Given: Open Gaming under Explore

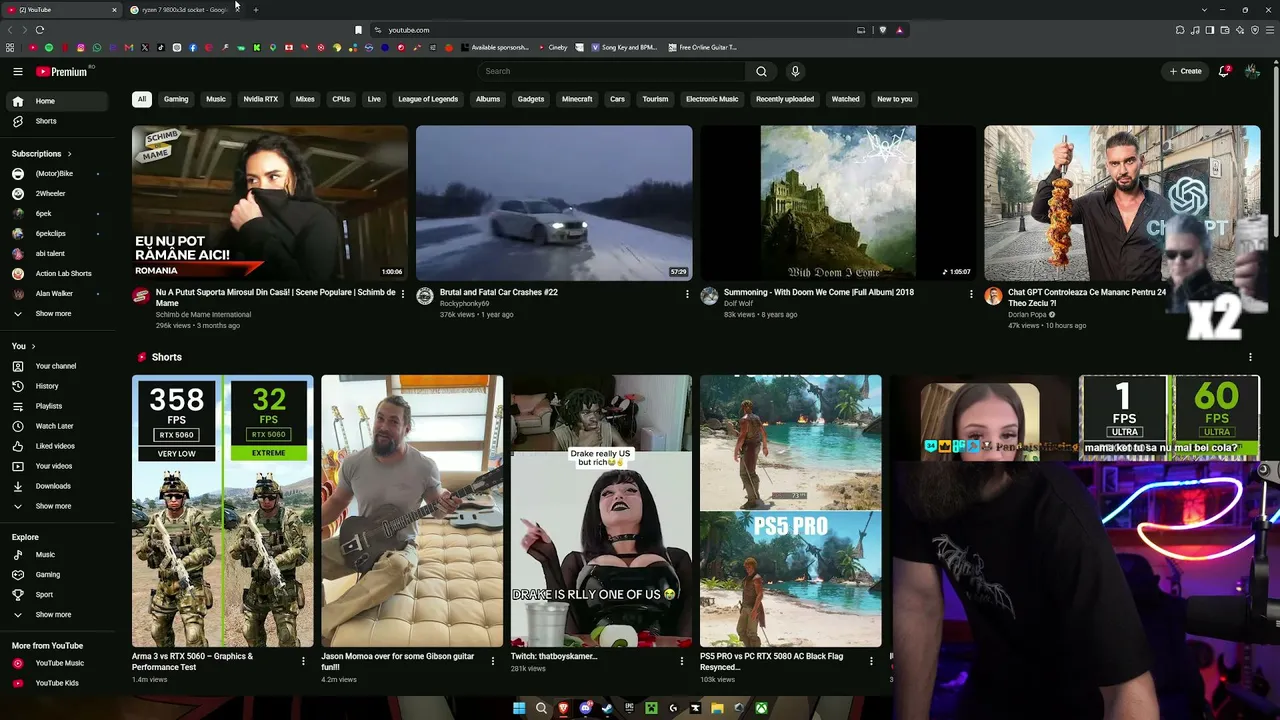Looking at the screenshot, I should click(55, 575).
